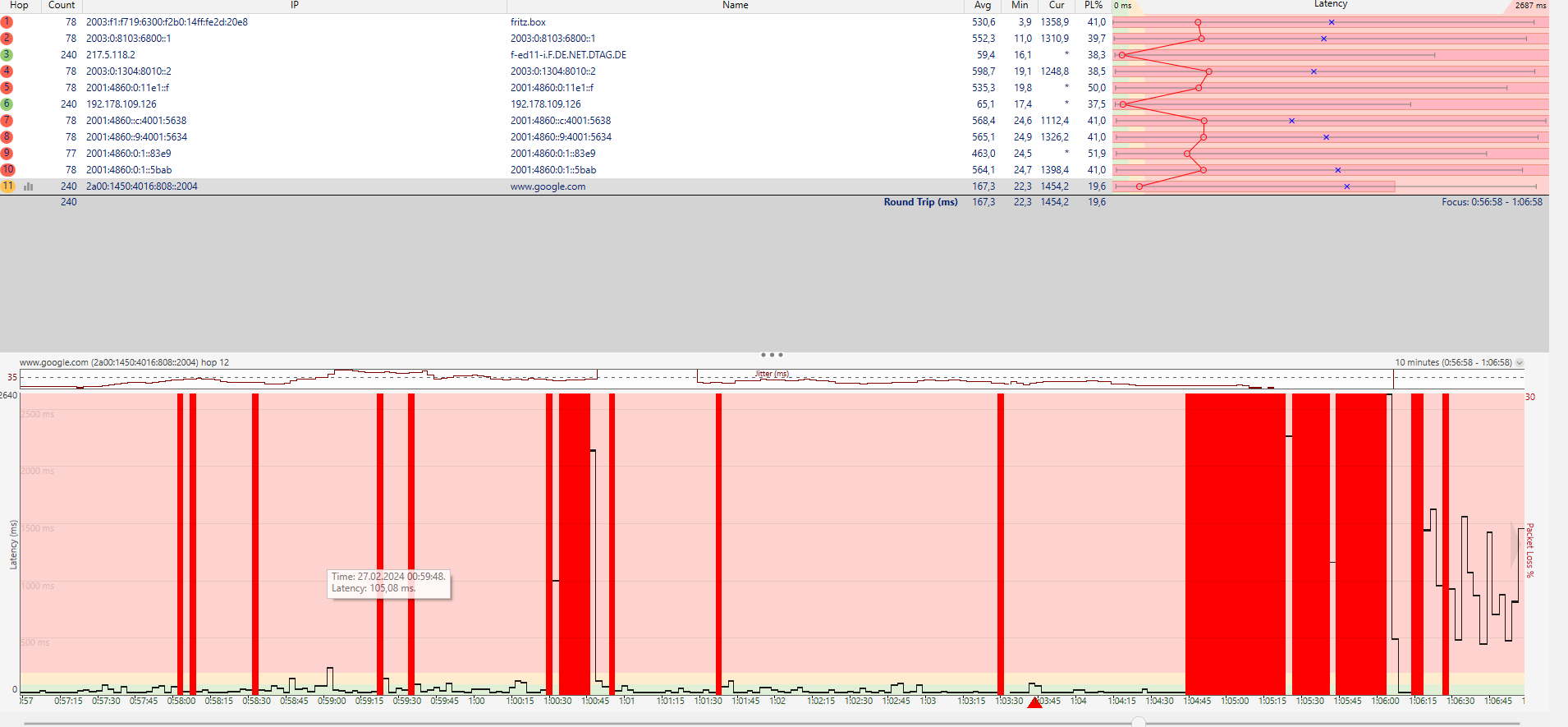Select the f-ed11-i.F.DE.NET.DTAG.DE hop name
1568x727 pixels.
click(x=568, y=55)
